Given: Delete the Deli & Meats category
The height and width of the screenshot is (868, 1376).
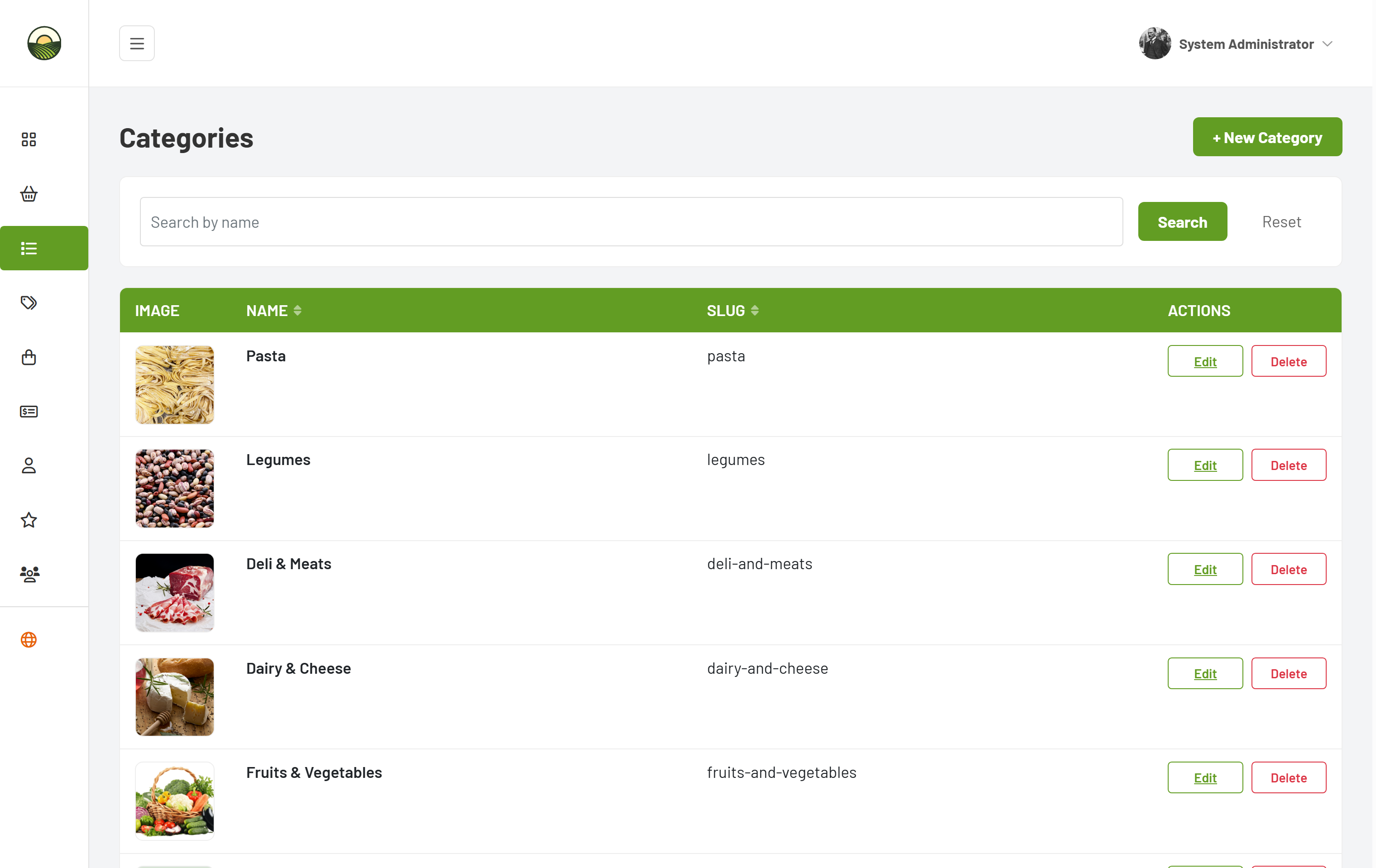Looking at the screenshot, I should click(x=1289, y=569).
